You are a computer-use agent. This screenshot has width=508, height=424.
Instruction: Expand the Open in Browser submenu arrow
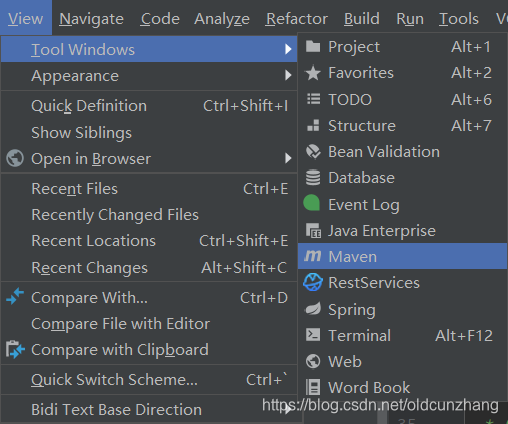(x=288, y=158)
